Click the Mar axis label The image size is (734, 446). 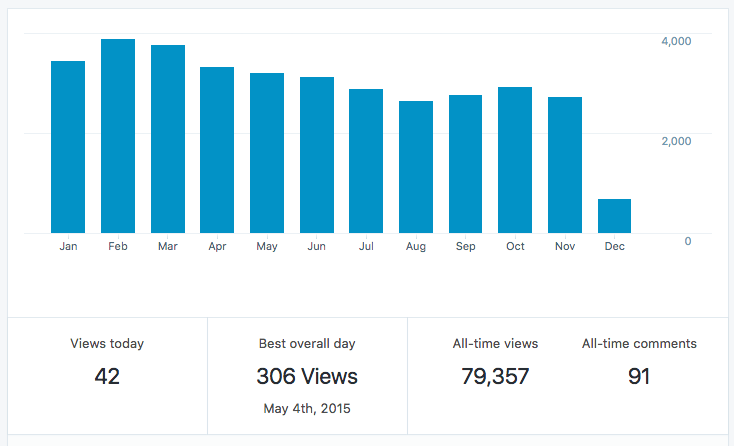[x=168, y=246]
